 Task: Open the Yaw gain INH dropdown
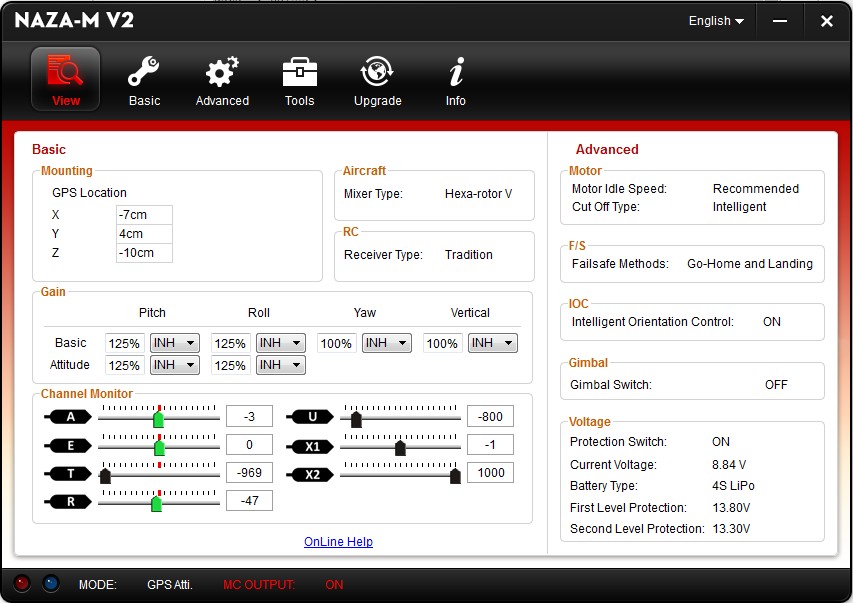(386, 343)
